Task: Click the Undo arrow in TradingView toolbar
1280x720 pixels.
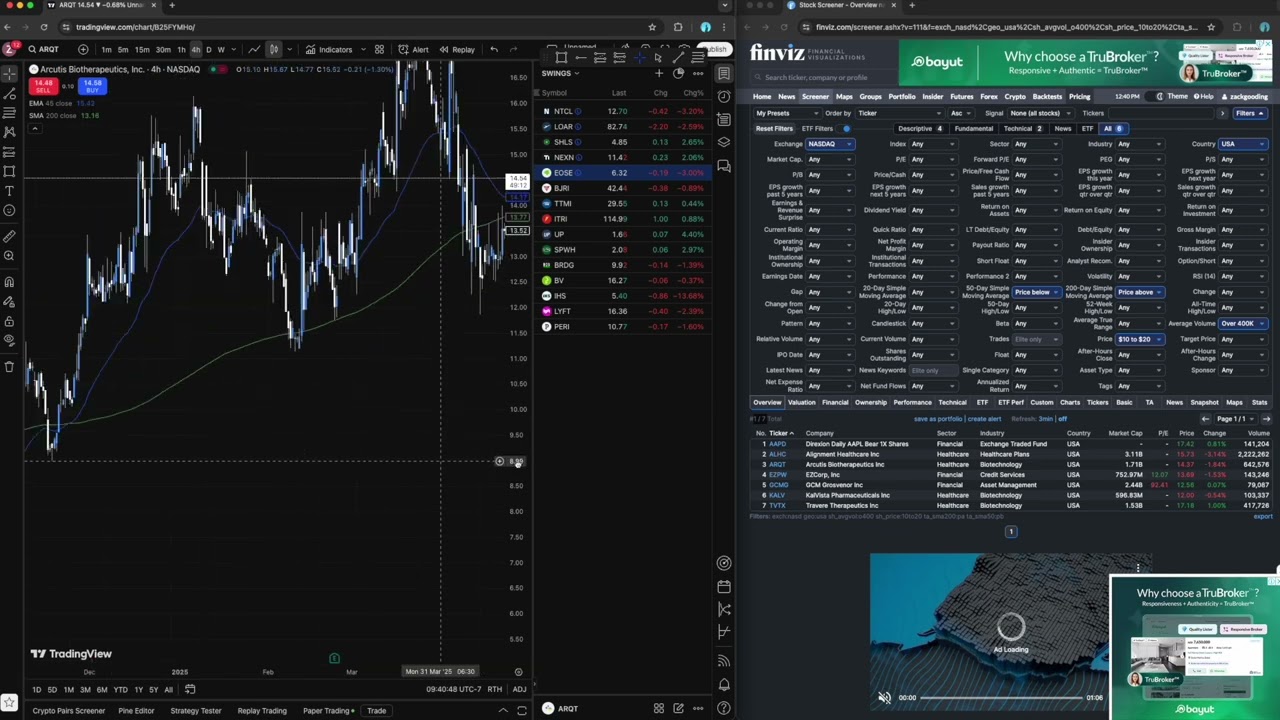Action: pyautogui.click(x=494, y=49)
